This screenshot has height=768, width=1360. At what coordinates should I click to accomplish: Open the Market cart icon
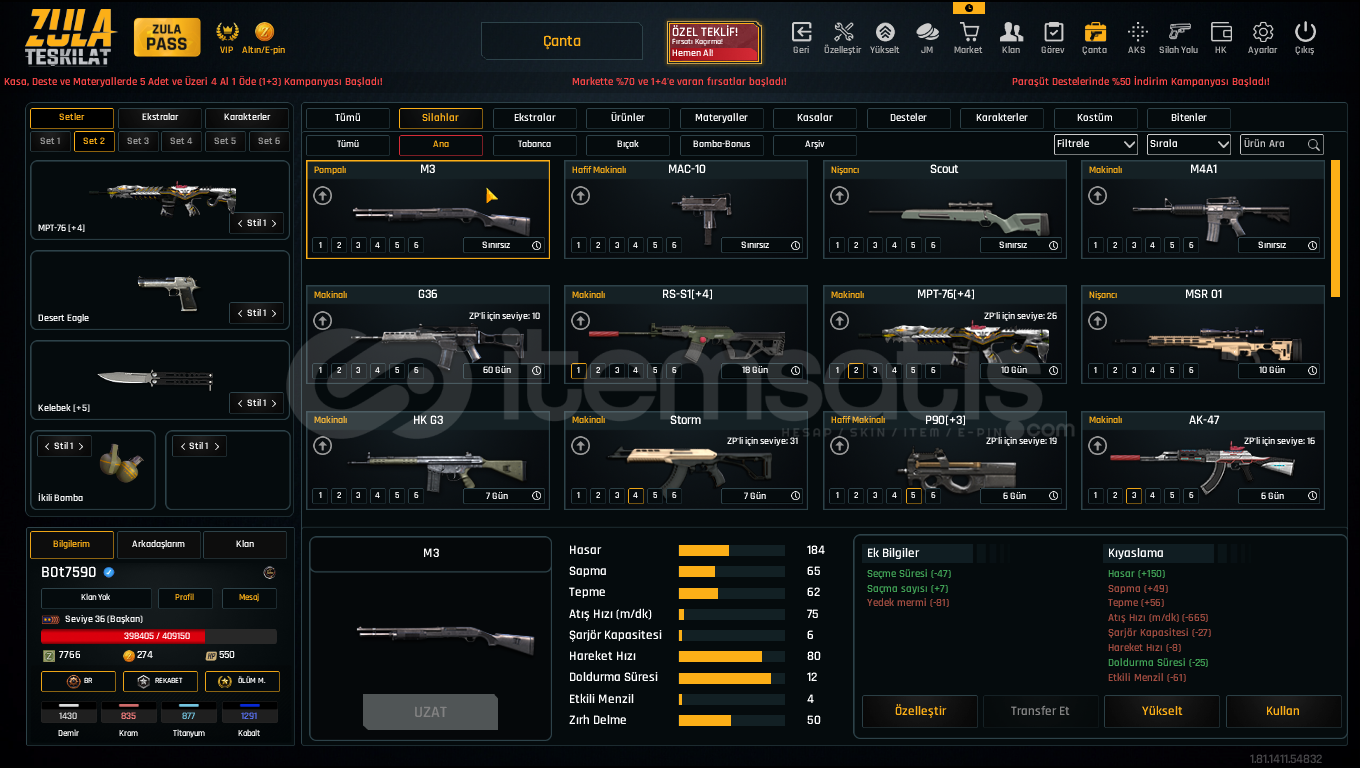(x=967, y=32)
